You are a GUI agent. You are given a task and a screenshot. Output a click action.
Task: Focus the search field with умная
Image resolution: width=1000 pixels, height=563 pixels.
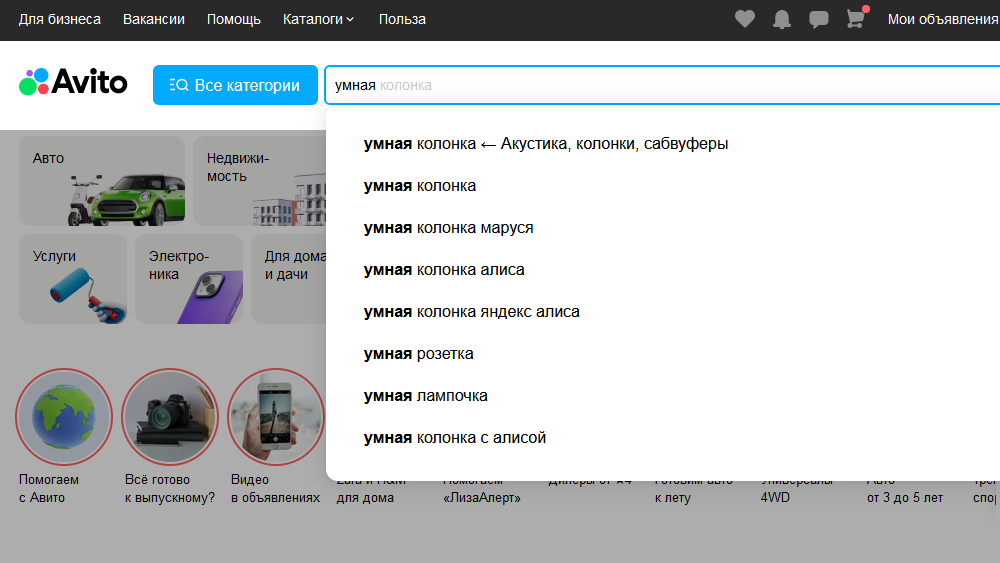pos(662,85)
